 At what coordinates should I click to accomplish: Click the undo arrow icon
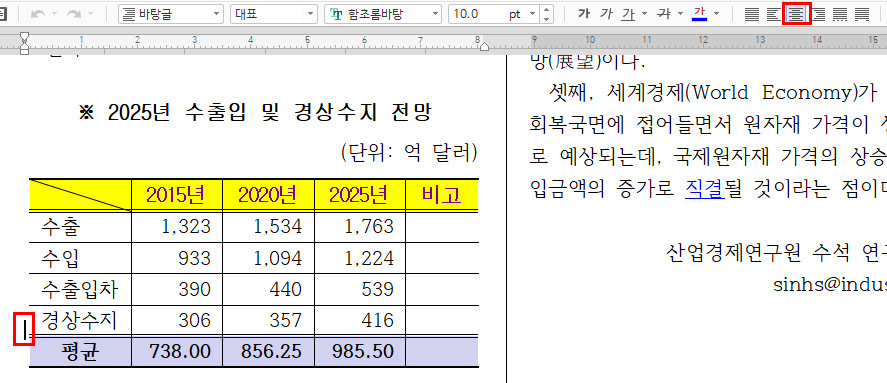[38, 14]
